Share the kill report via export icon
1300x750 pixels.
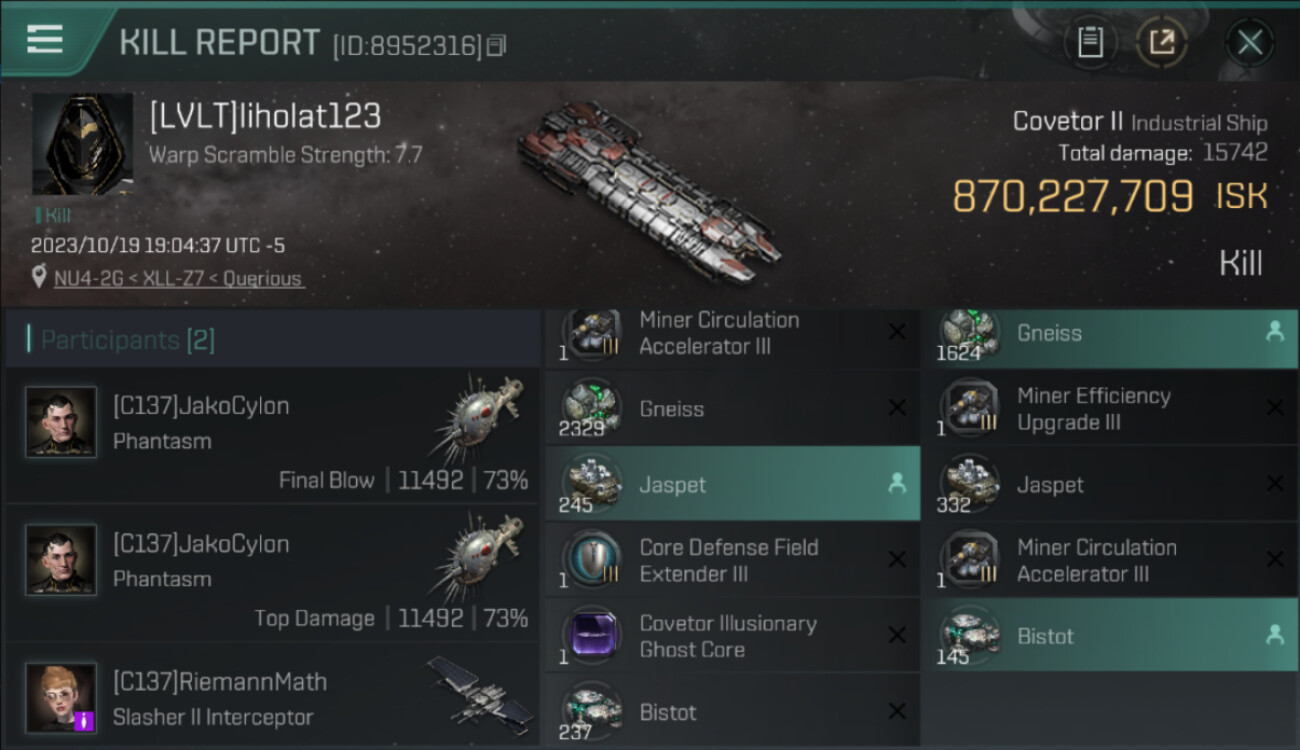[x=1162, y=43]
